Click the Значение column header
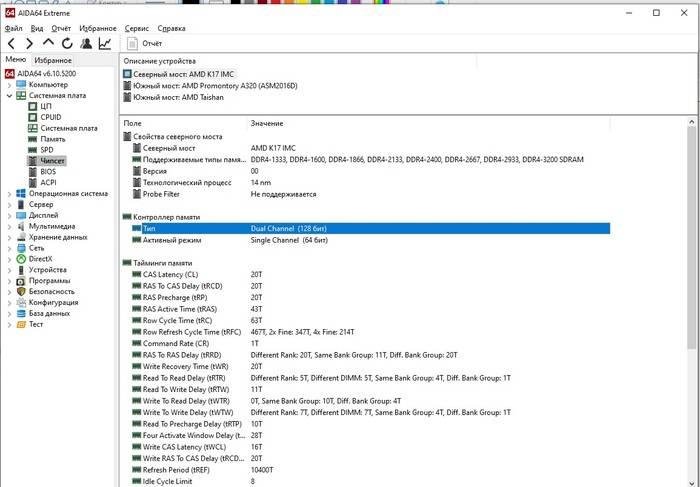 [267, 123]
